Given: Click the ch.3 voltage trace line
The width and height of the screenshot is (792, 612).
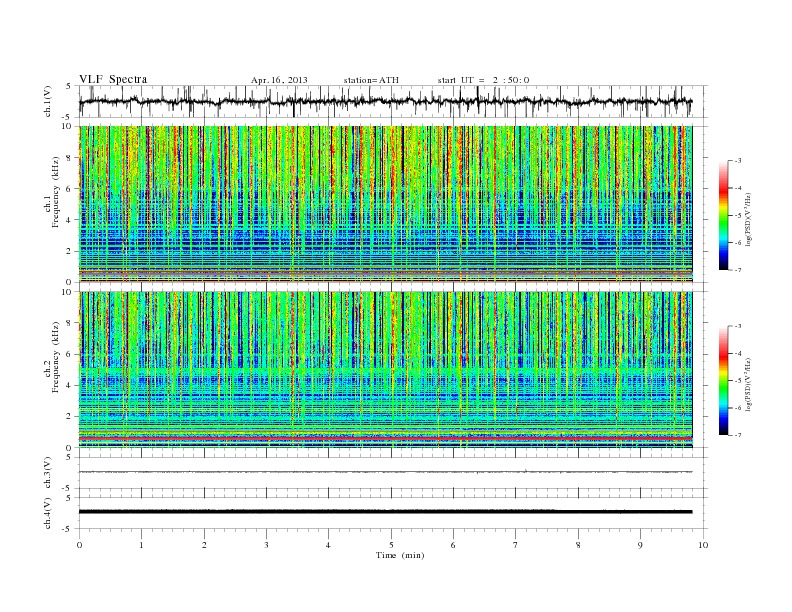Looking at the screenshot, I should pos(385,472).
